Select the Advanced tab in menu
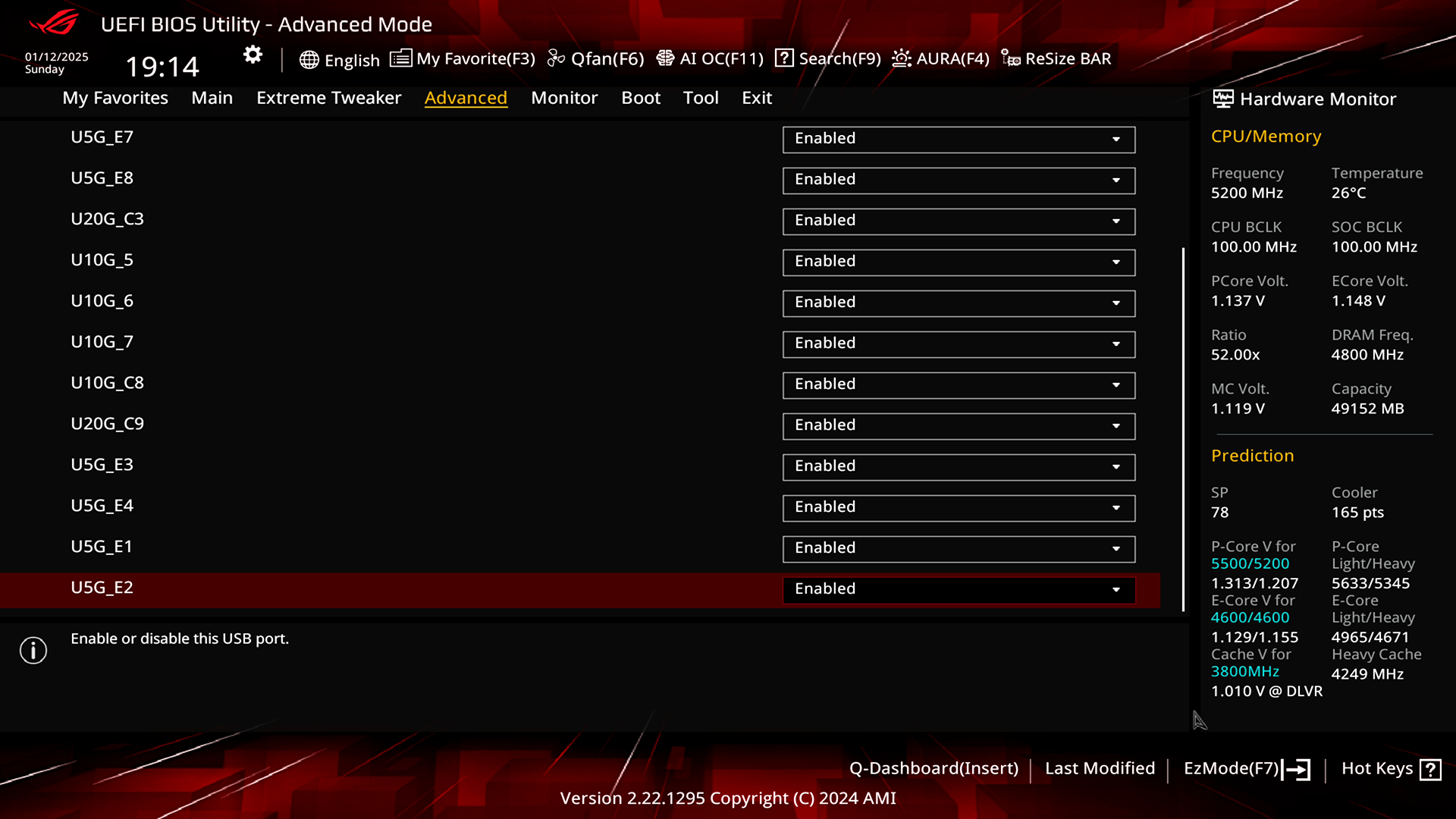Screen dimensions: 1456x819 466,97
